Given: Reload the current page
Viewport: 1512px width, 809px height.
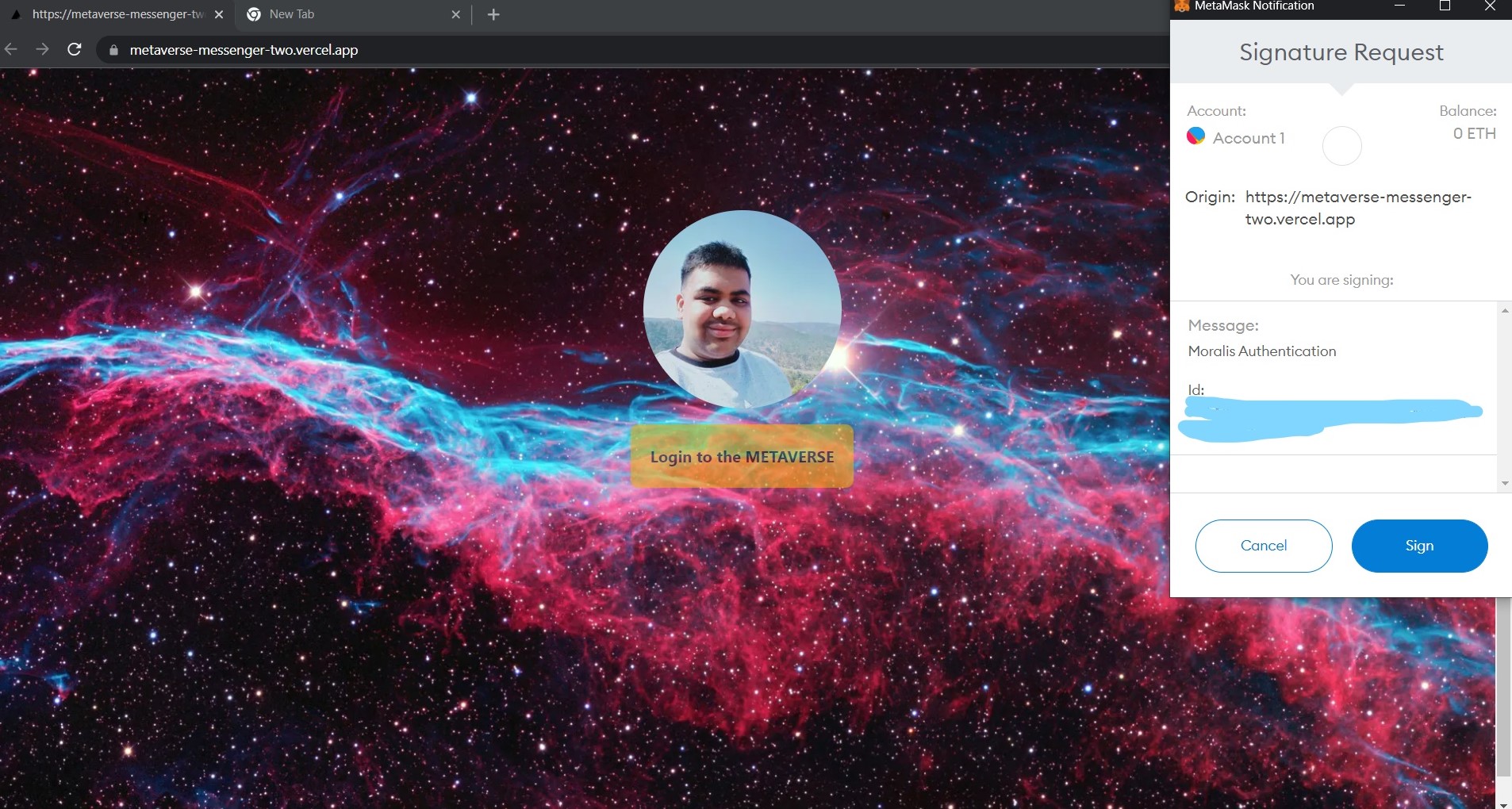Looking at the screenshot, I should 74,49.
